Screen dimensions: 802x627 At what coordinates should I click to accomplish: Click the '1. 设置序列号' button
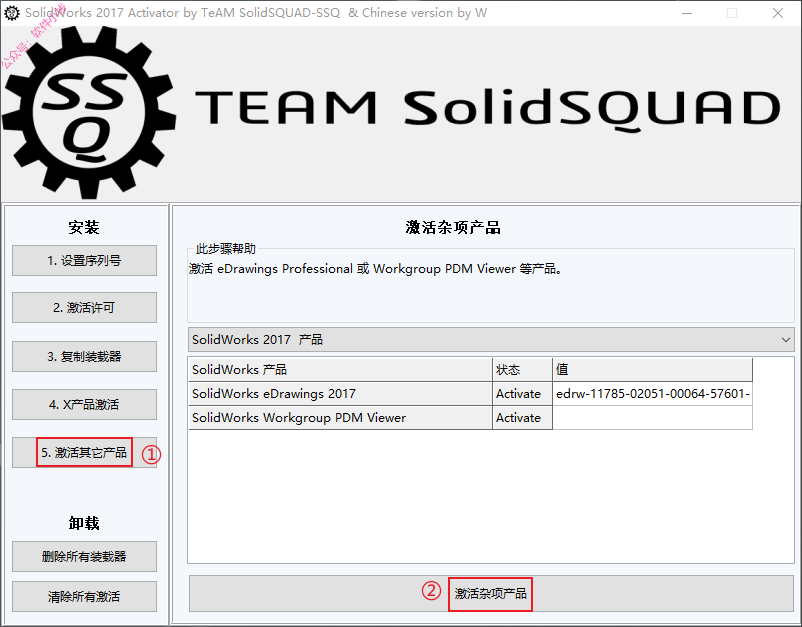coord(84,260)
